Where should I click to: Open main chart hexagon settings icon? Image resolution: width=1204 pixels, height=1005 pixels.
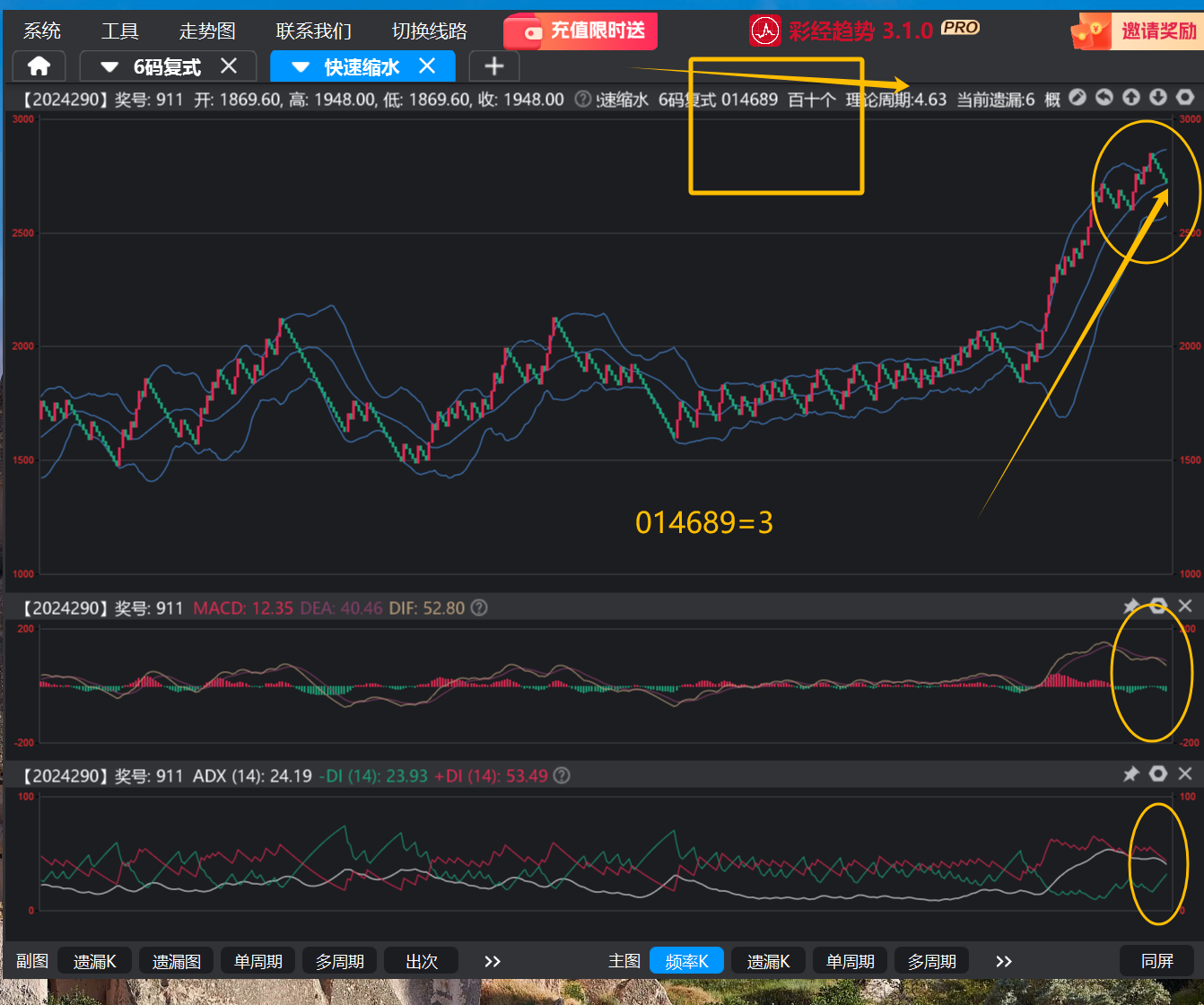click(1185, 98)
